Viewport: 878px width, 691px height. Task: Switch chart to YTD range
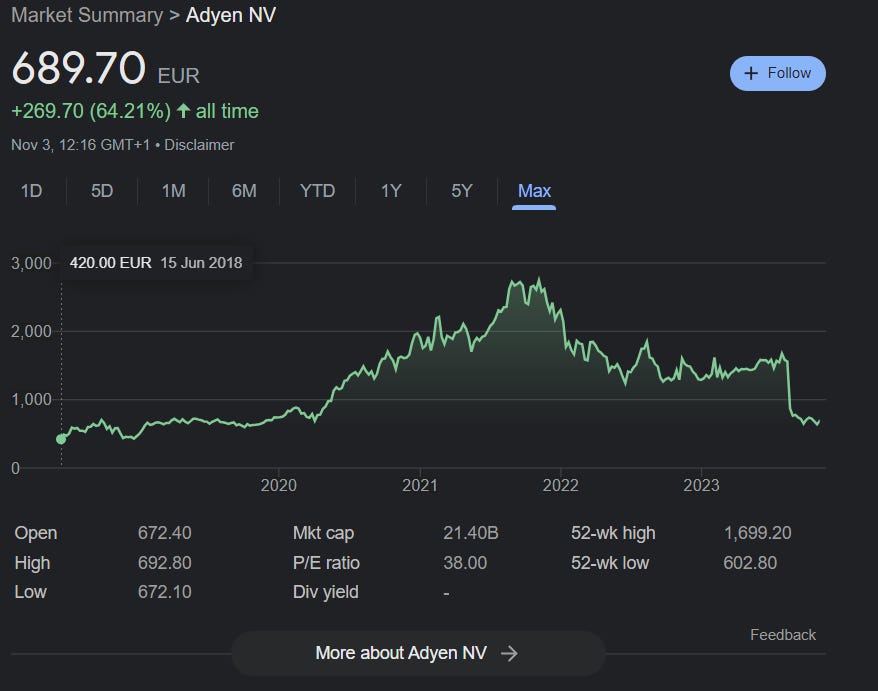click(317, 191)
